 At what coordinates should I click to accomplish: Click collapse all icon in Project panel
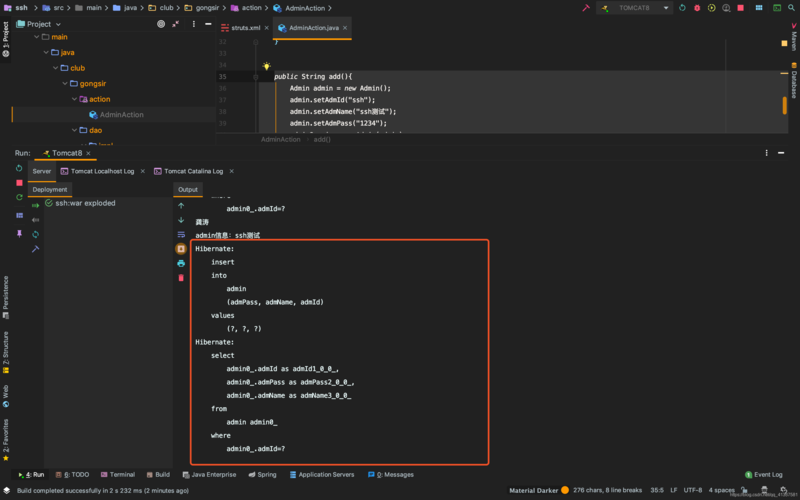pyautogui.click(x=176, y=24)
